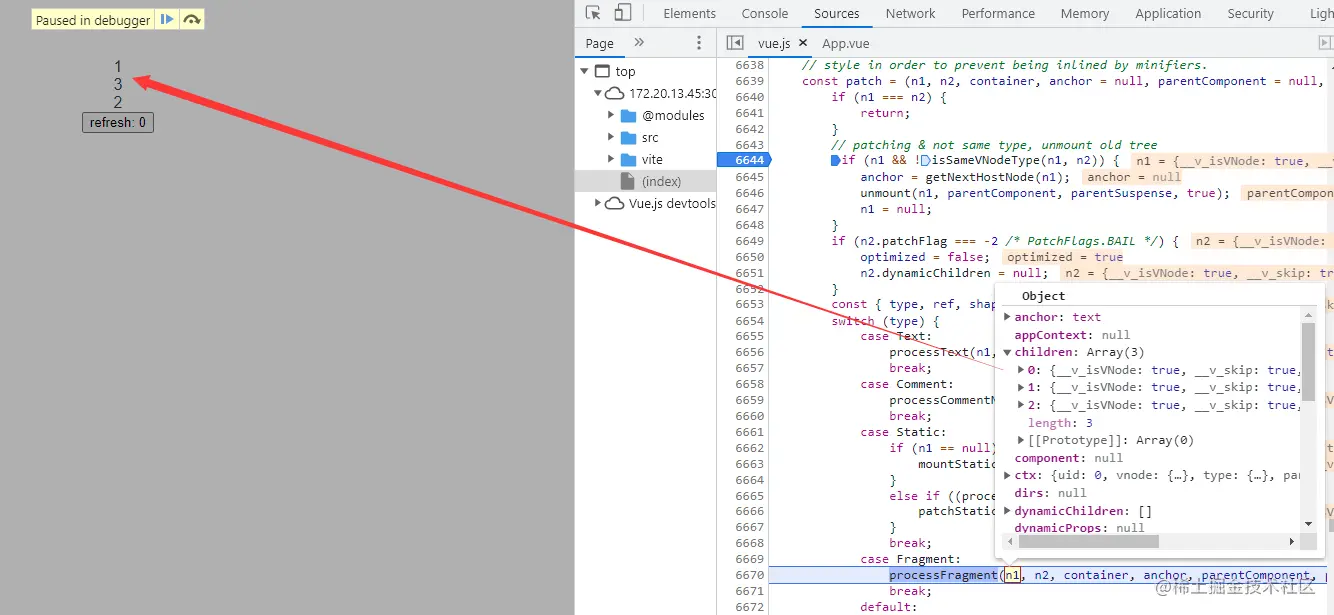The height and width of the screenshot is (615, 1334).
Task: Expand children item 2 in popup
Action: [1021, 405]
